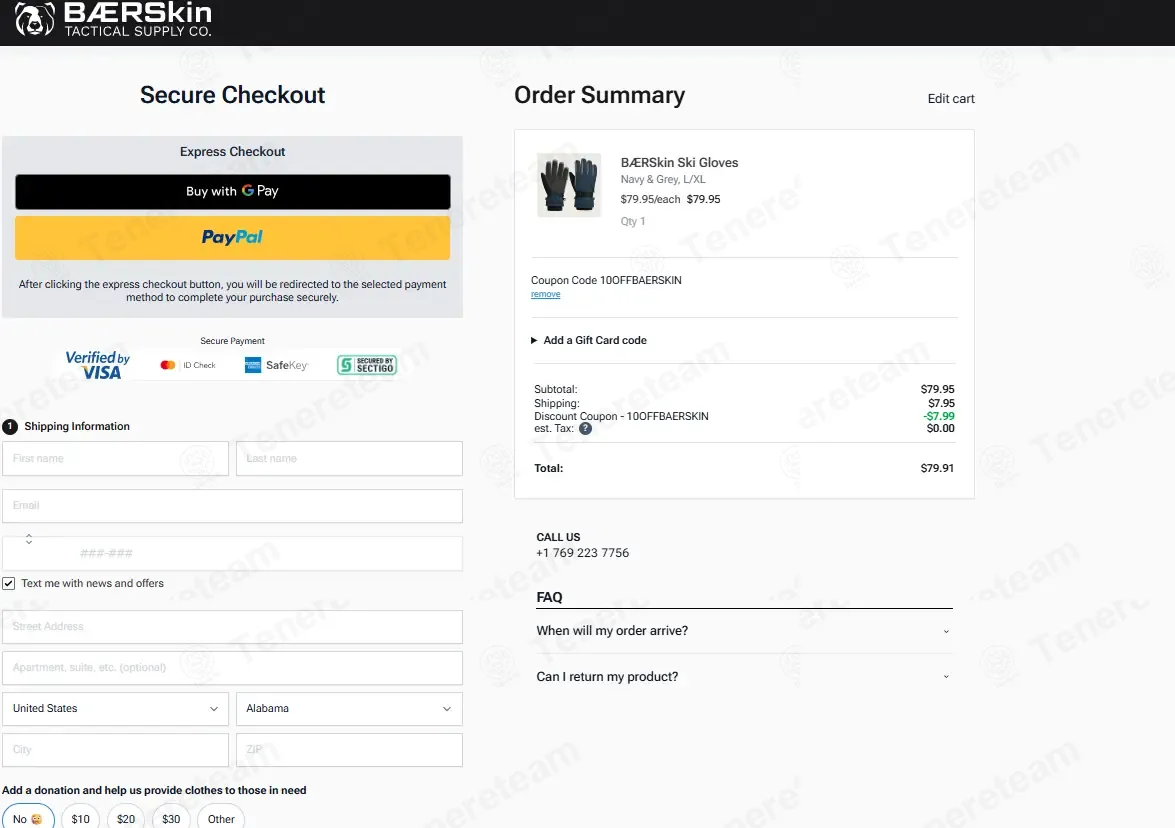Click the Secured by Sectigo badge
This screenshot has height=828, width=1175.
coord(366,365)
